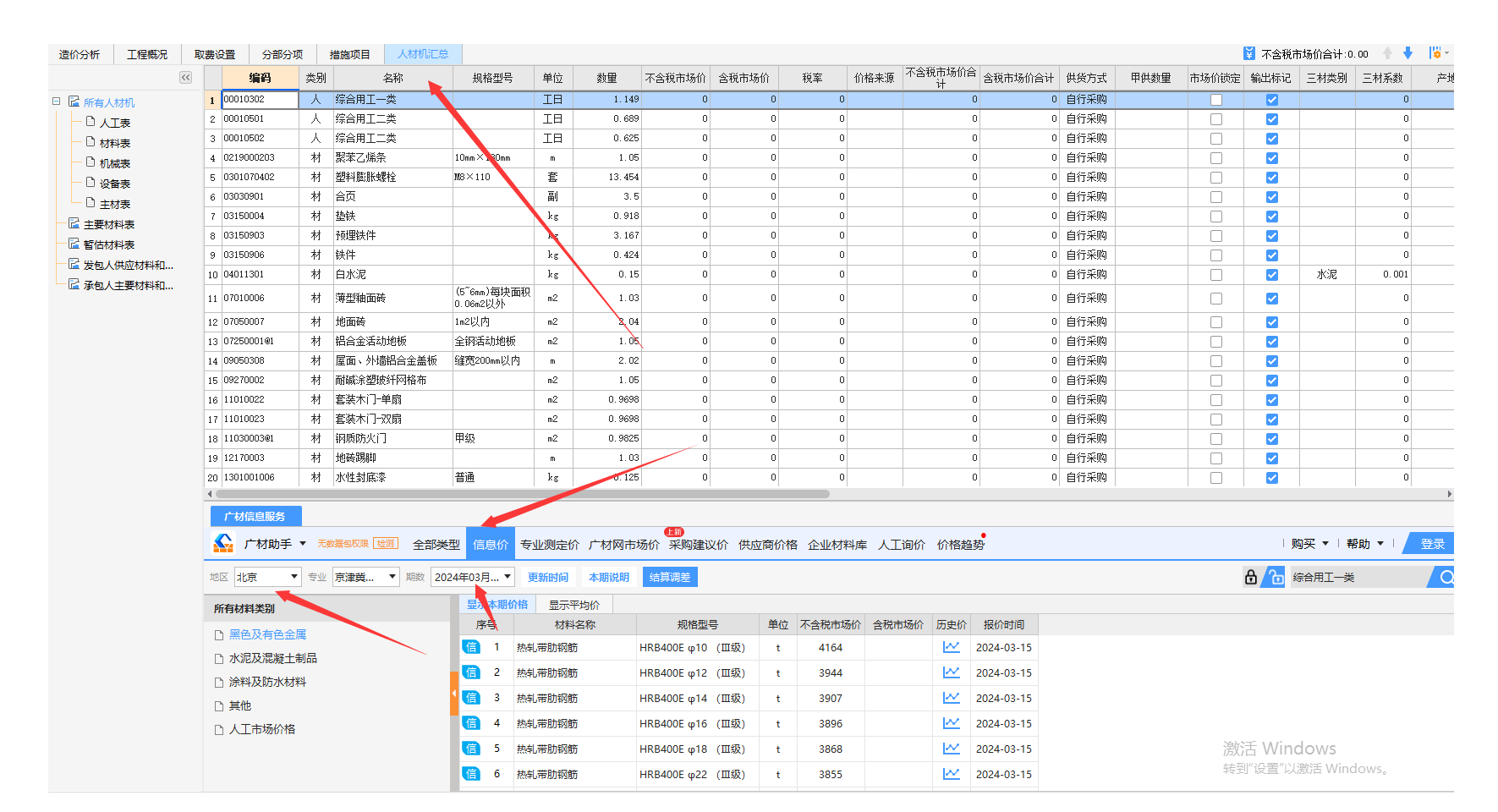Switch to the 取费设置 tab
Image resolution: width=1498 pixels, height=812 pixels.
click(x=215, y=54)
